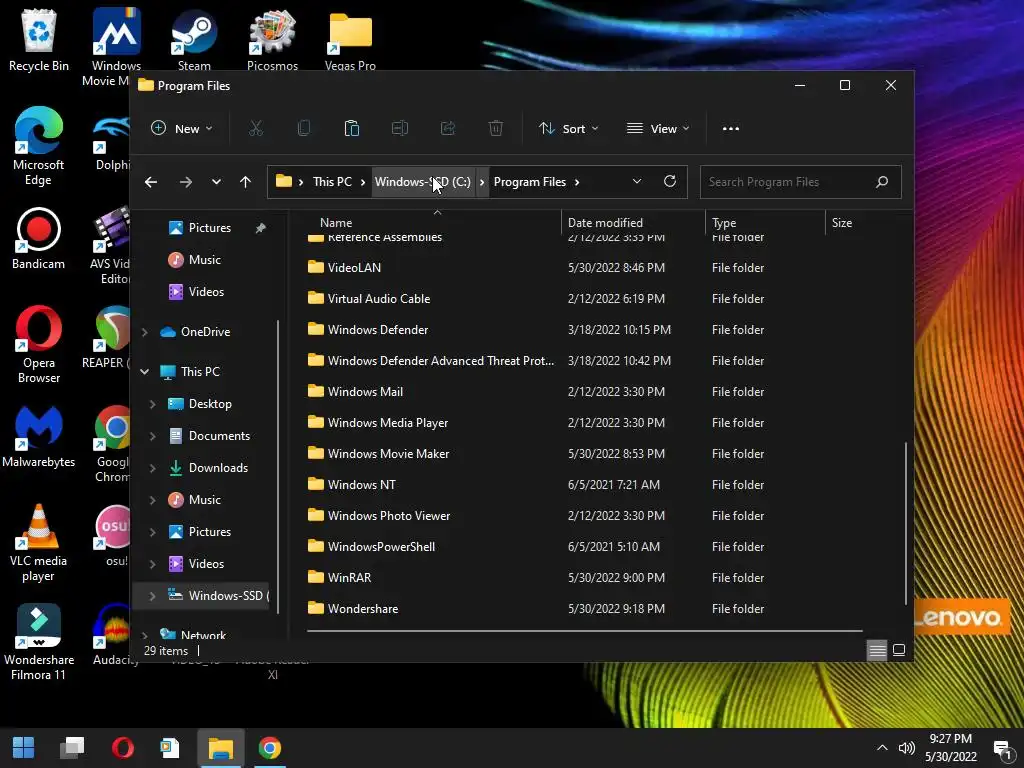Select Videos under This PC
The height and width of the screenshot is (768, 1024).
(x=206, y=564)
